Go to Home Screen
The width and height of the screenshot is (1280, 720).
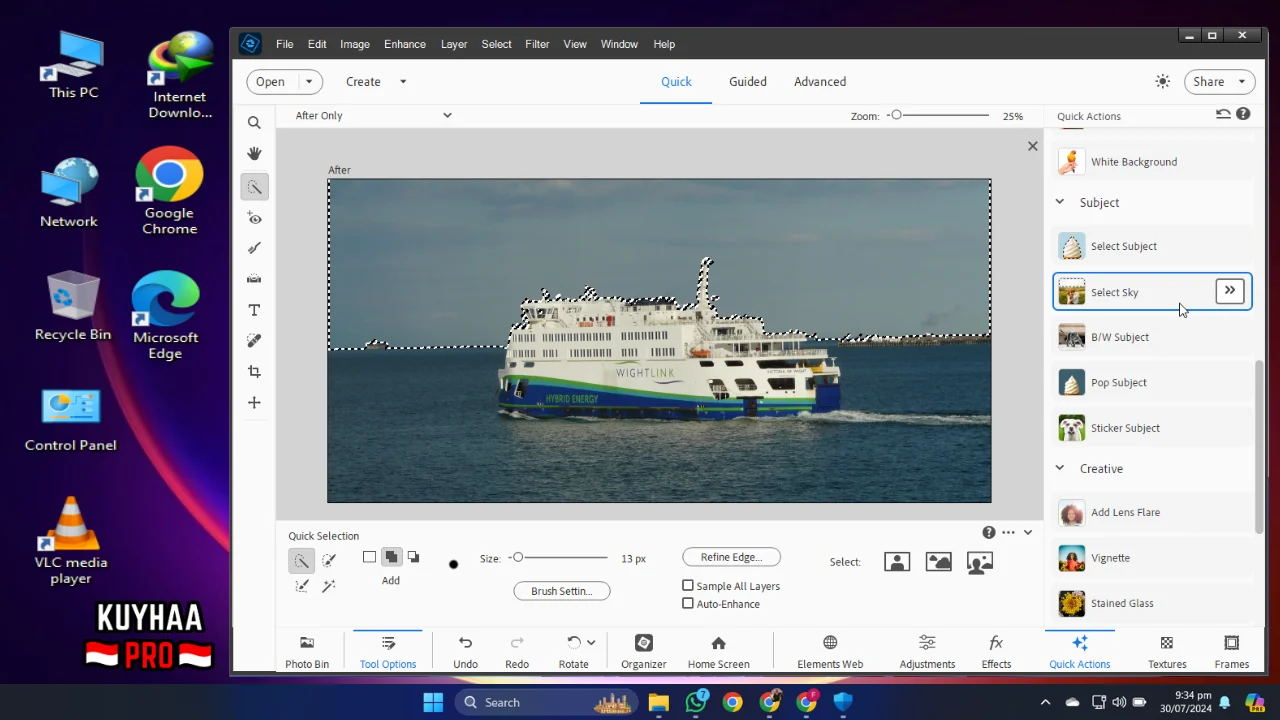[x=718, y=652]
